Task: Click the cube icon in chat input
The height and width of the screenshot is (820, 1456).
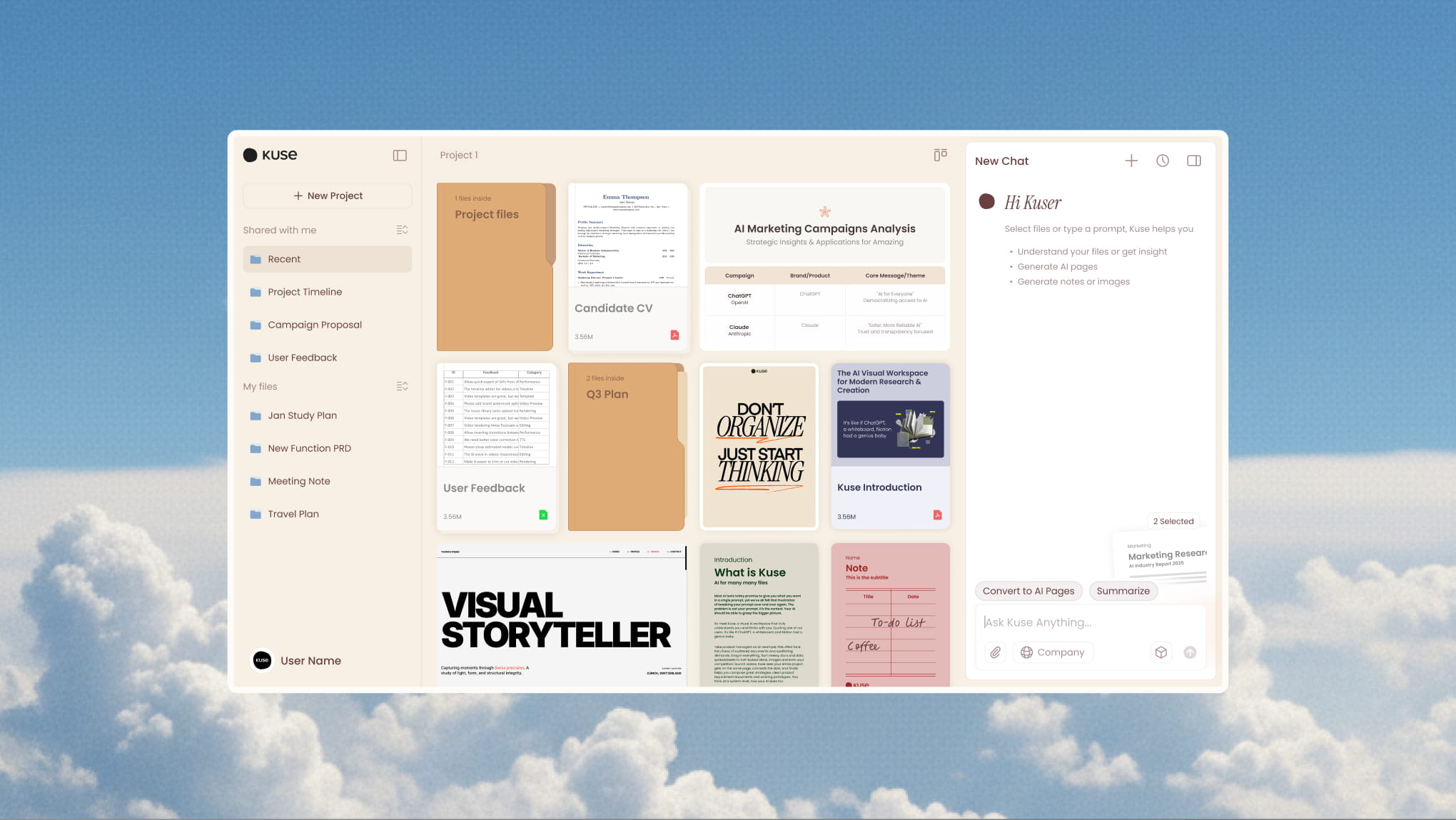Action: tap(1161, 652)
